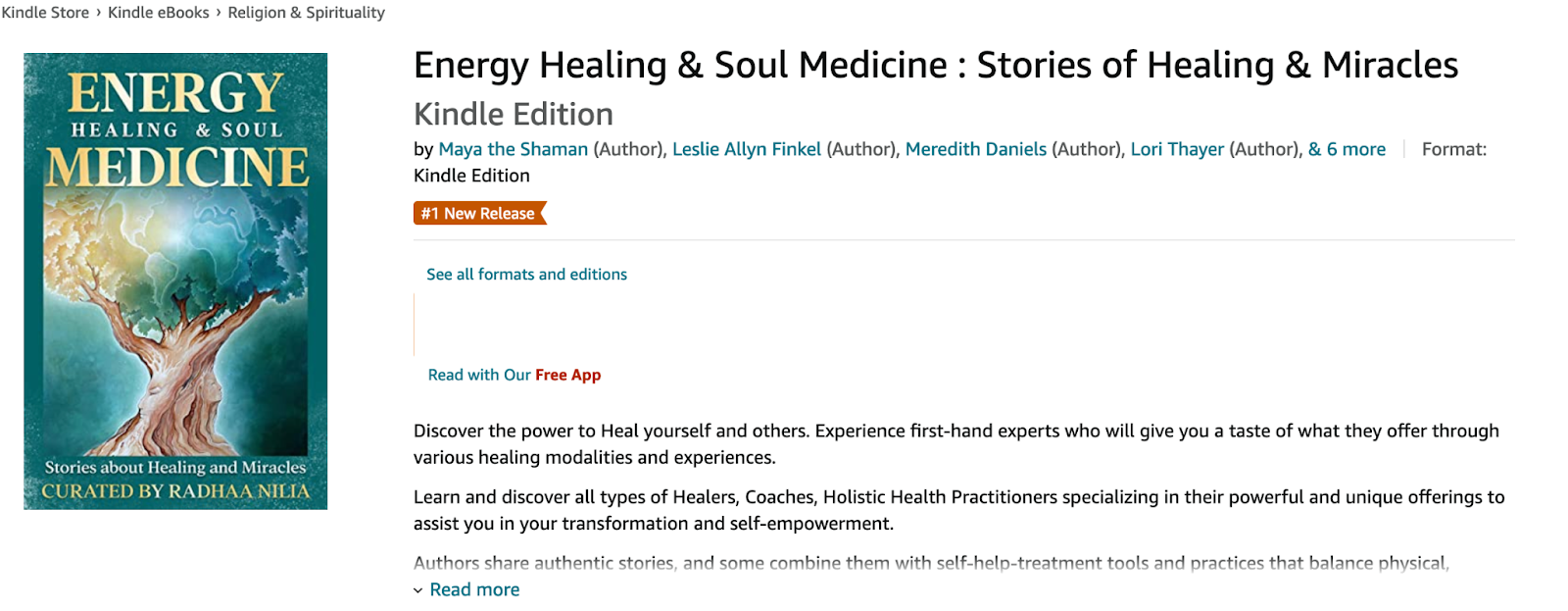Expand description with Read more link
Viewport: 1568px width, 611px height.
tap(474, 589)
